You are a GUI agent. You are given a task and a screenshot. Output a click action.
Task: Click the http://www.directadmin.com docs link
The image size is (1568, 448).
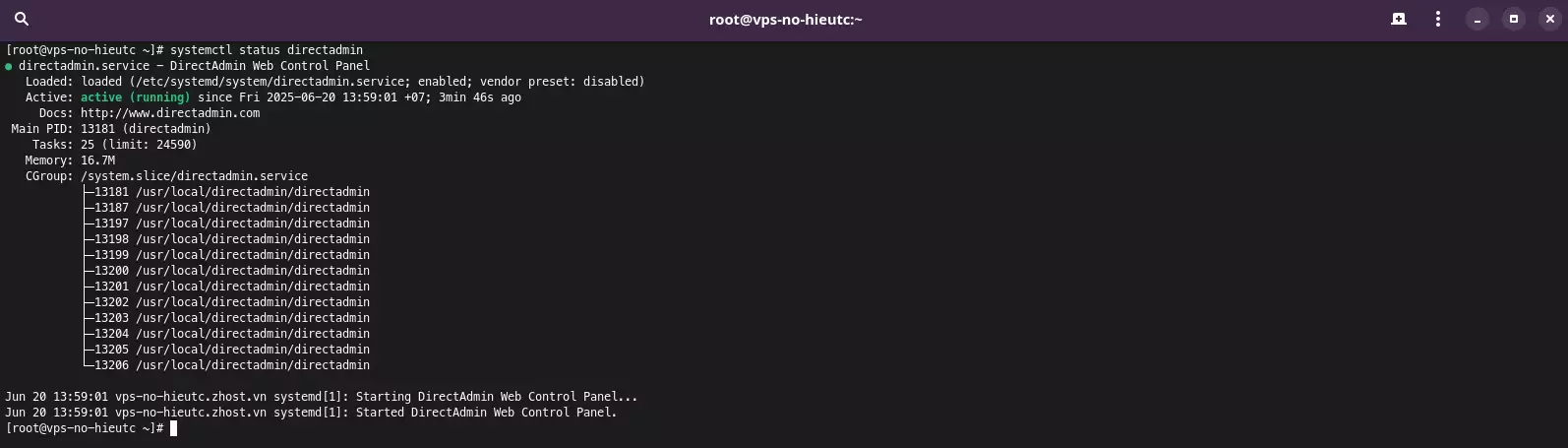click(x=170, y=113)
